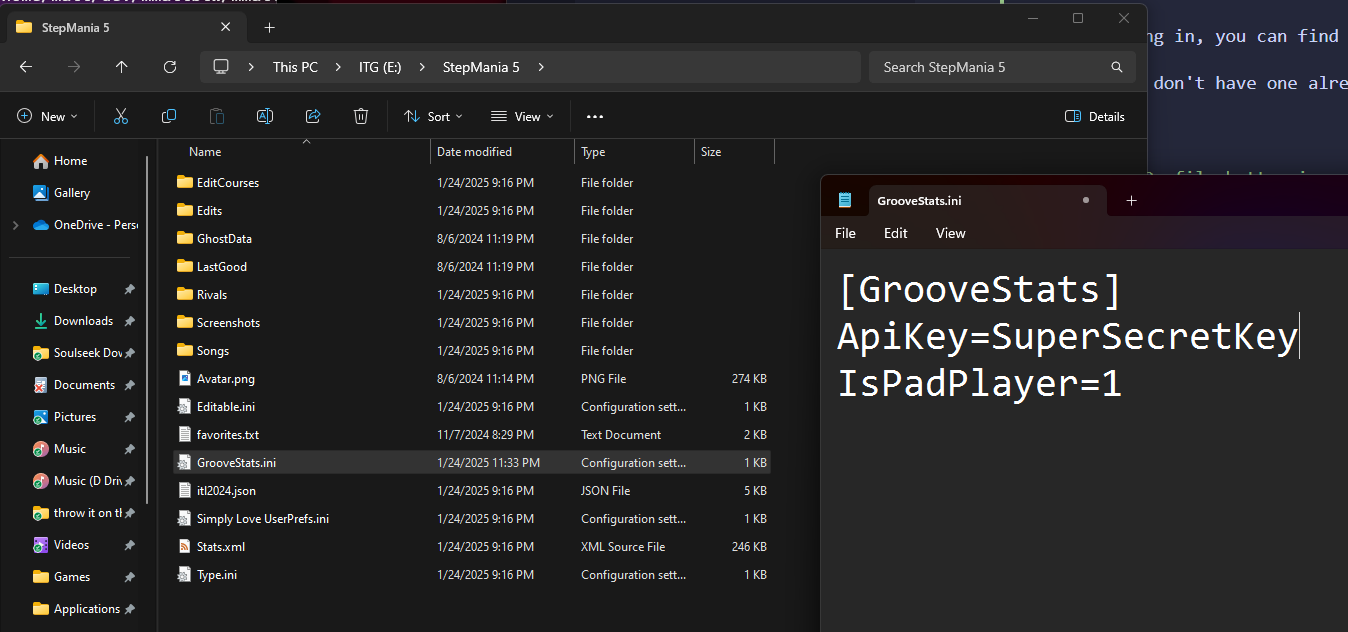
Task: Expand the OneDrive tree item
Action: tap(15, 225)
